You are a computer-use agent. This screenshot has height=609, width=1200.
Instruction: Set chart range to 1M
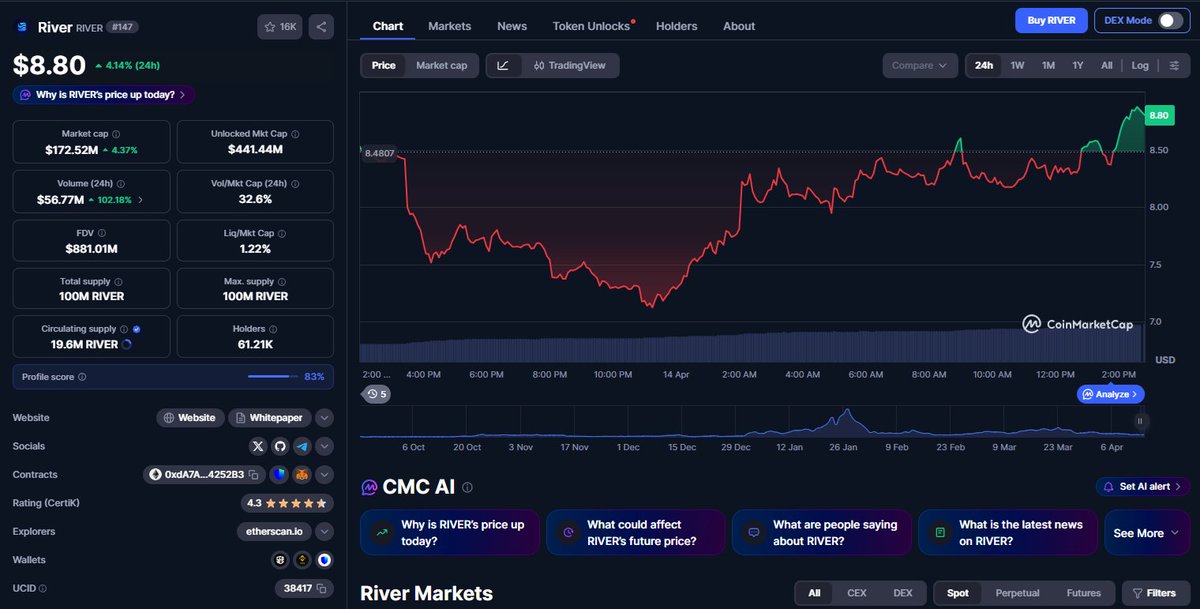[1048, 65]
